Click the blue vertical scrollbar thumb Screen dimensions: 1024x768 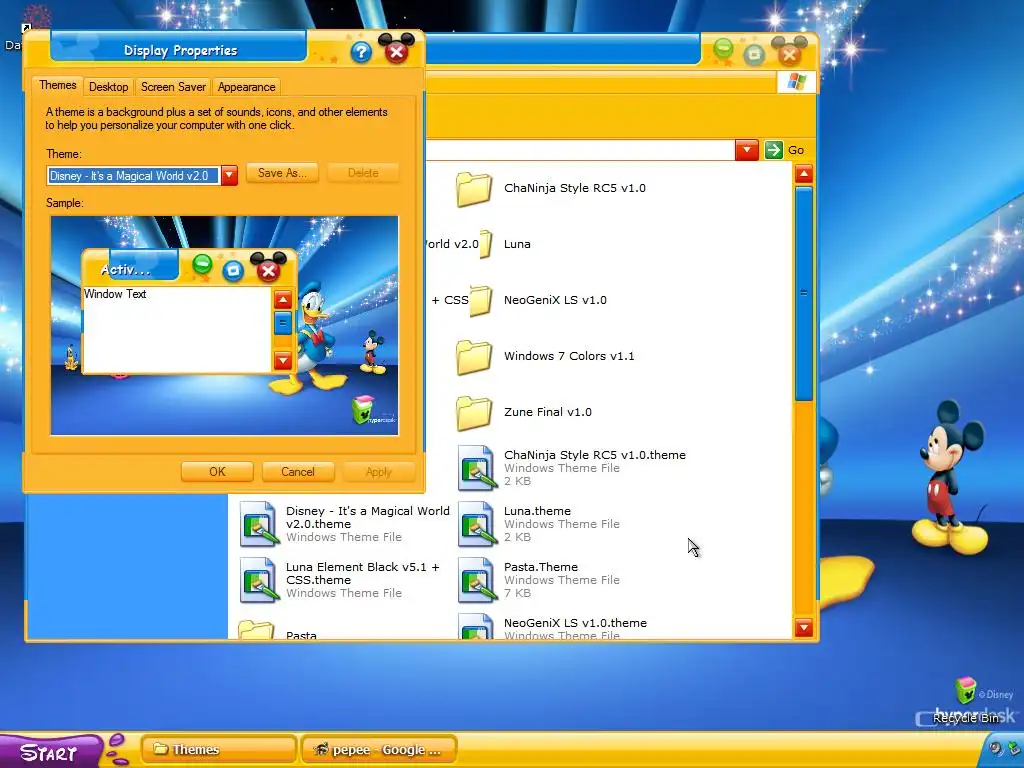click(804, 294)
